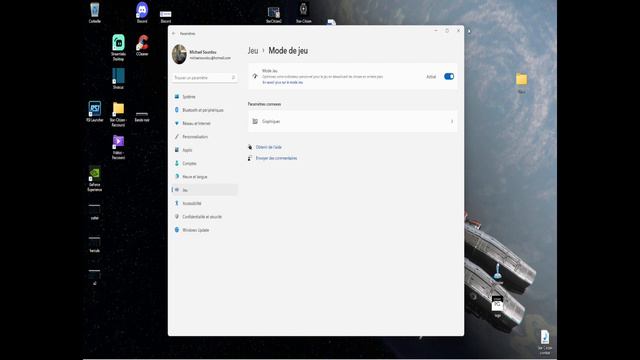Open the Star-Citizen watch-shaped desktop icon
This screenshot has height=360, width=640.
click(303, 13)
